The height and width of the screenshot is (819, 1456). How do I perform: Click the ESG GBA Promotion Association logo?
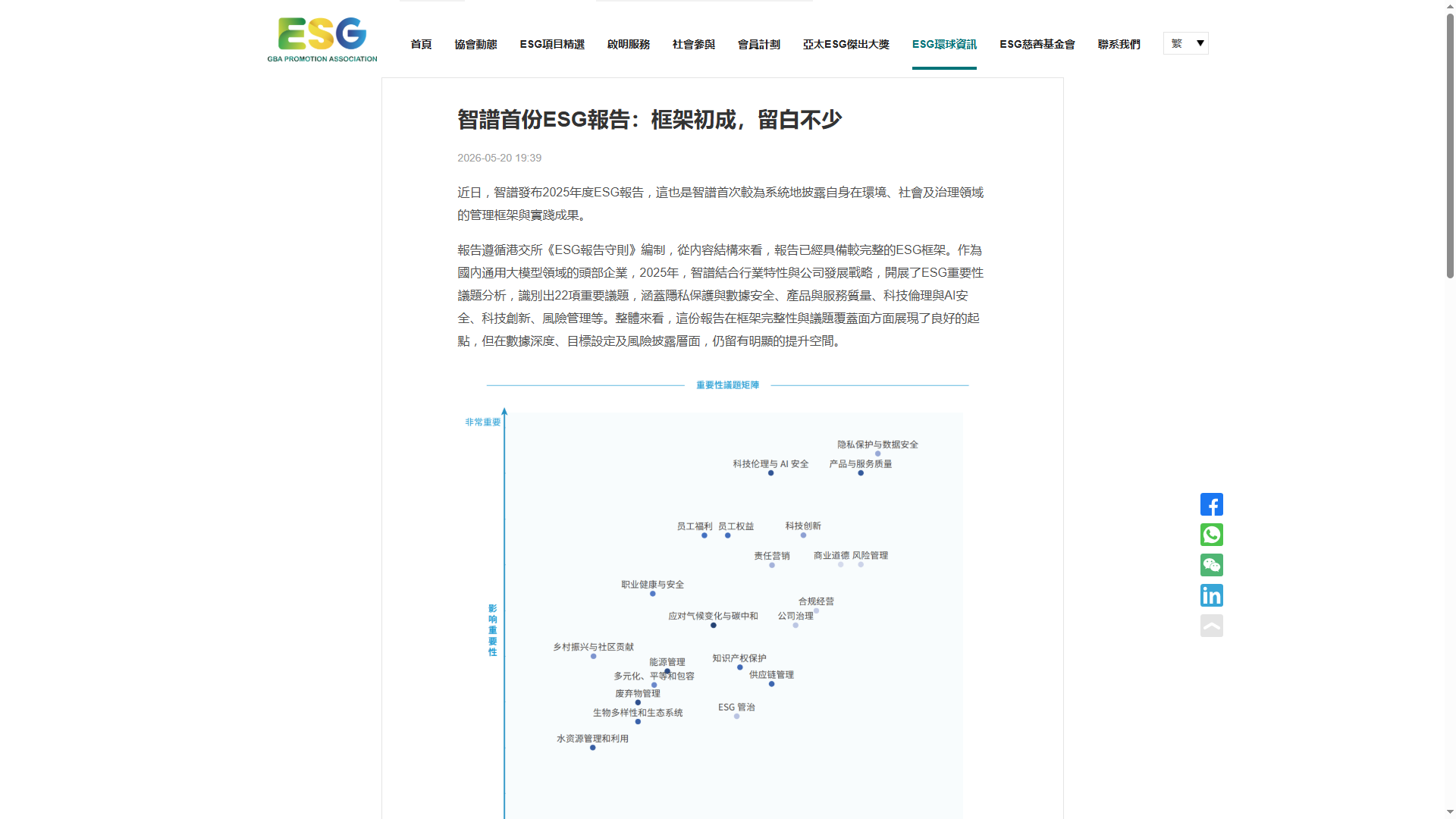click(x=322, y=39)
